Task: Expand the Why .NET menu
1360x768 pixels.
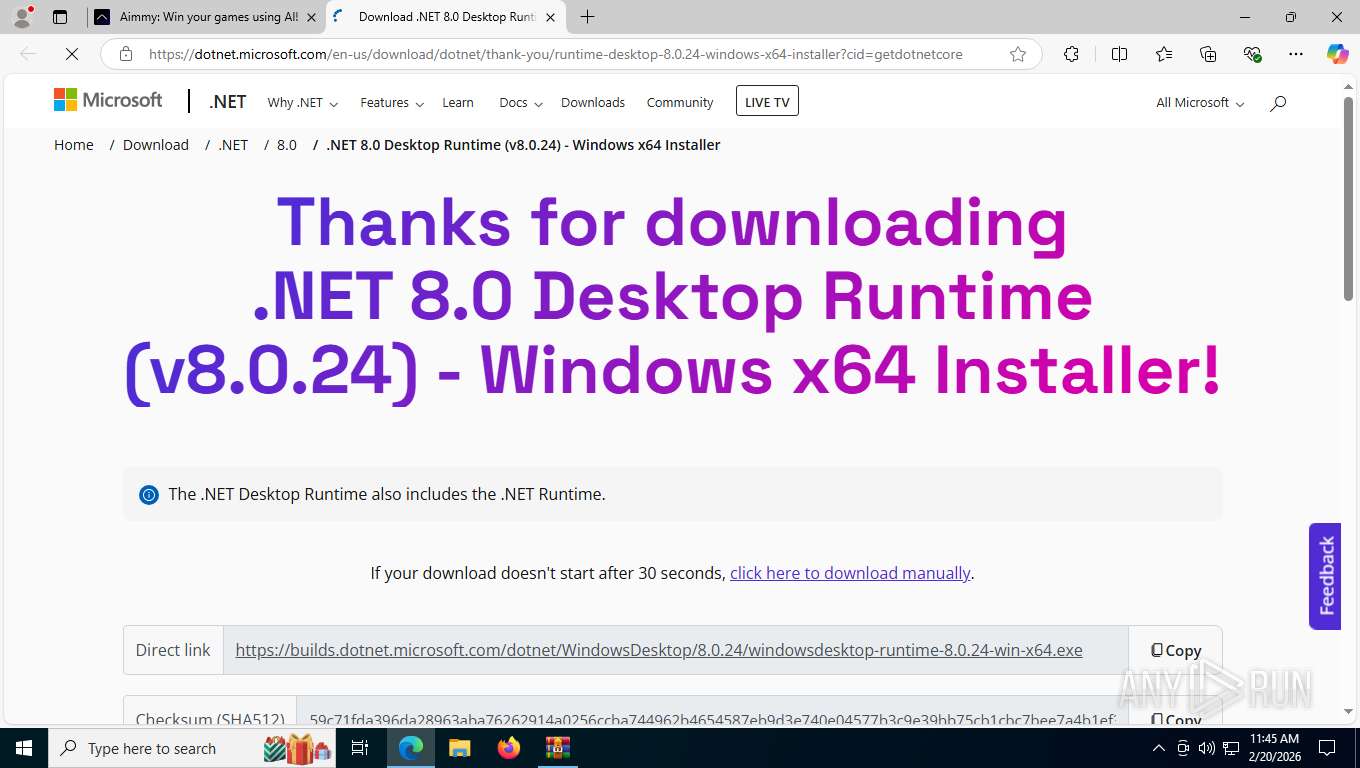Action: [x=302, y=102]
